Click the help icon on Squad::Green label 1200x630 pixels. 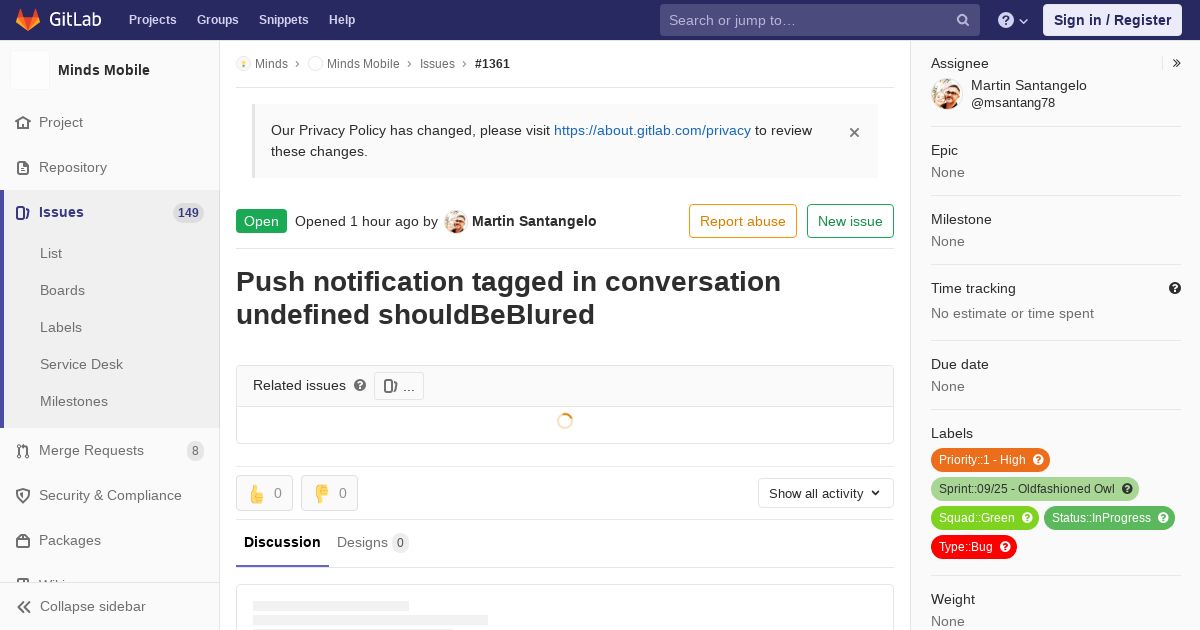1027,518
